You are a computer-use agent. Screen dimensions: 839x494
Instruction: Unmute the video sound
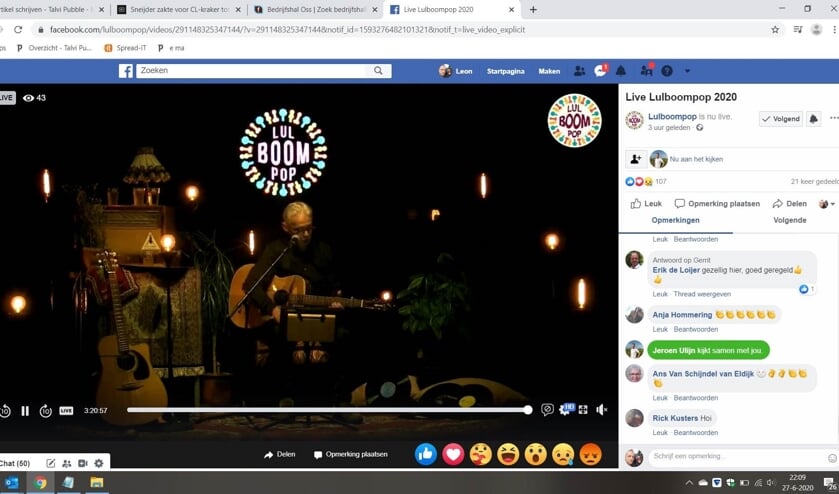point(601,409)
